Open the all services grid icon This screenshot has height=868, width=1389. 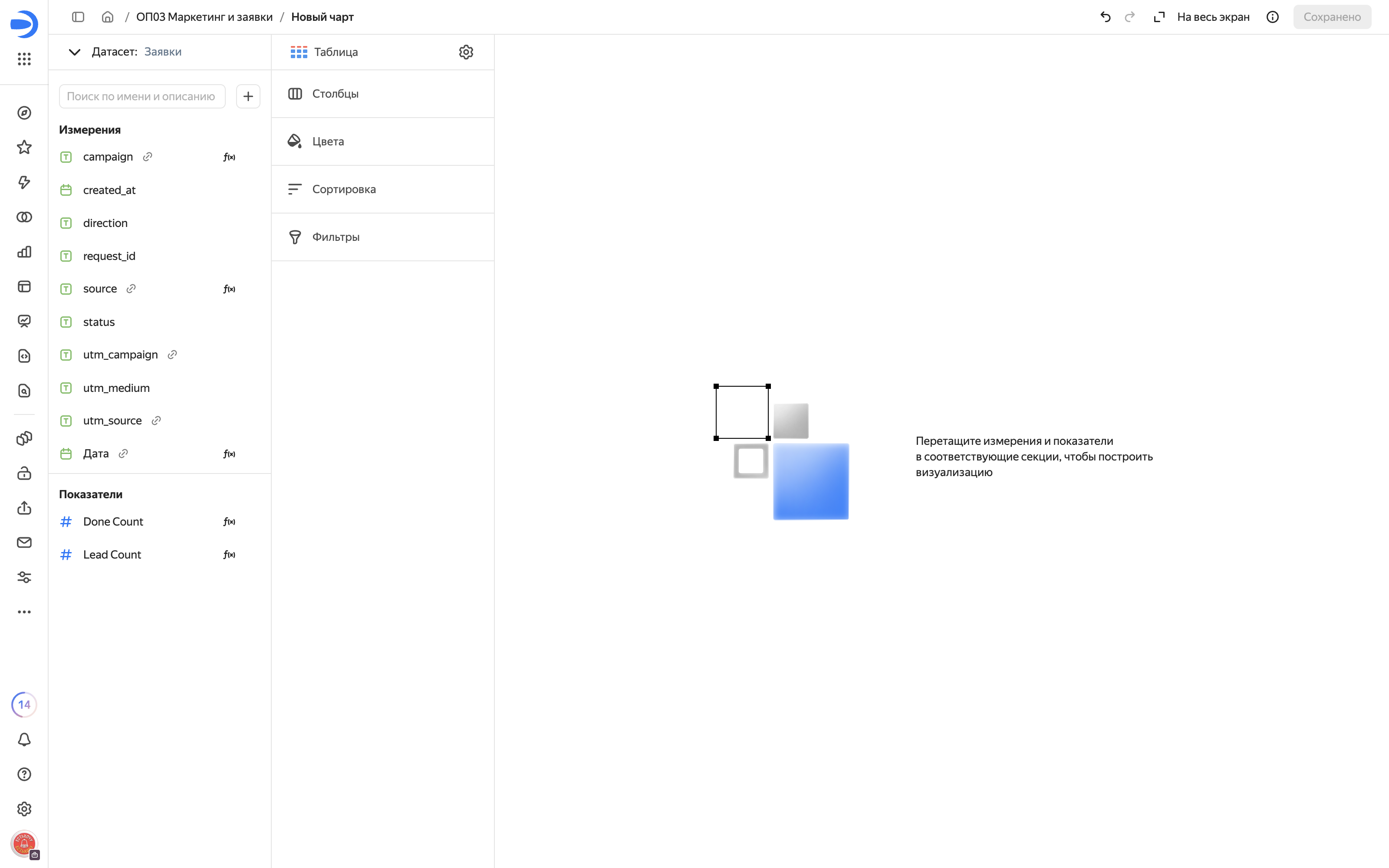(x=24, y=59)
